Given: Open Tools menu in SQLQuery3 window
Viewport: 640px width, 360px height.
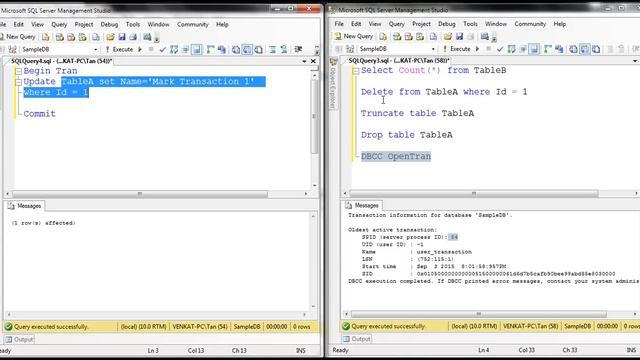Looking at the screenshot, I should (470, 24).
